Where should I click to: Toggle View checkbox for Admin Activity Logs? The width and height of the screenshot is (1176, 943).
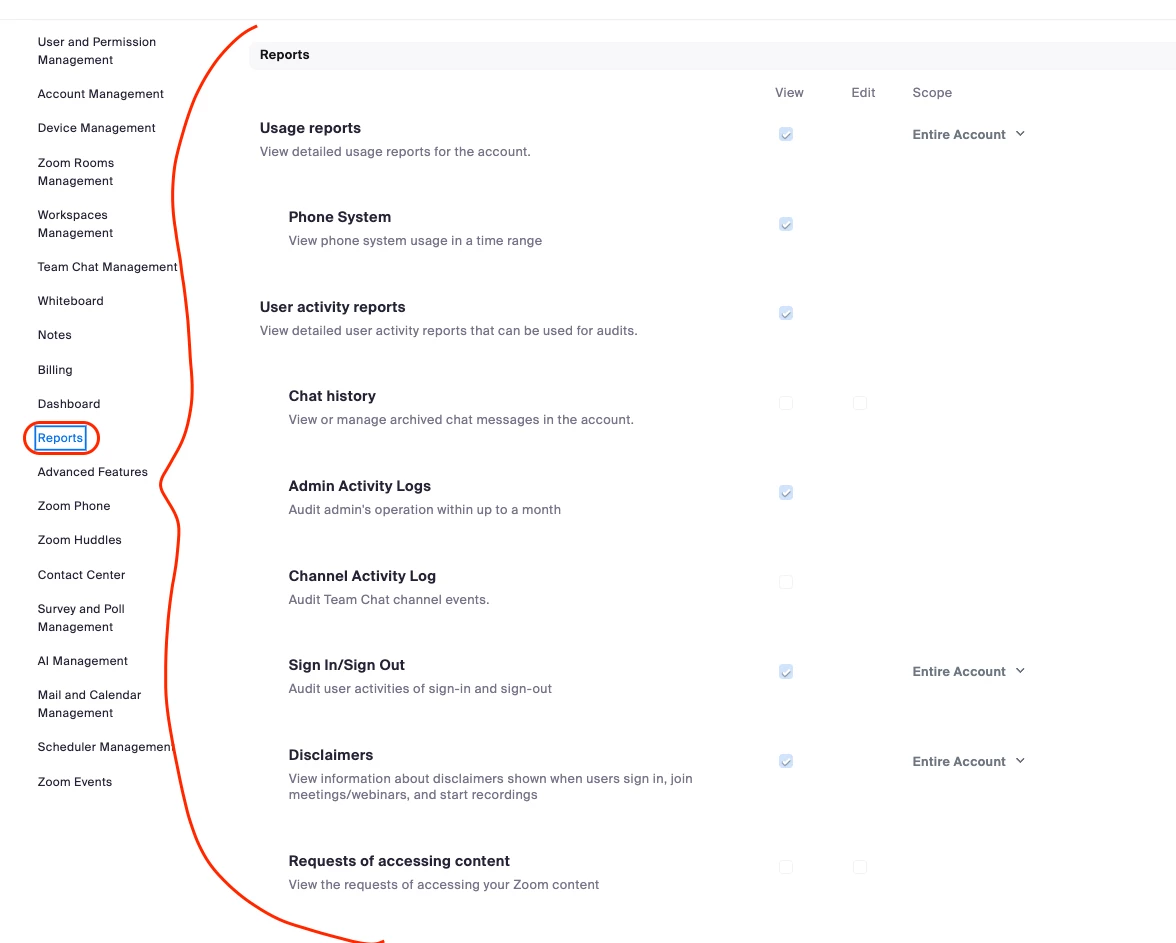(x=786, y=492)
